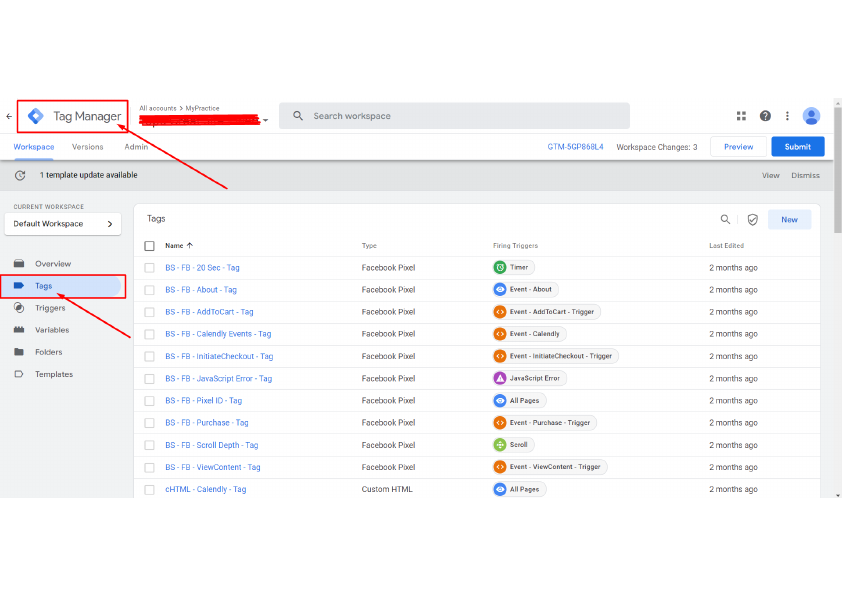Open the Default Workspace selector
The width and height of the screenshot is (842, 595).
[63, 224]
